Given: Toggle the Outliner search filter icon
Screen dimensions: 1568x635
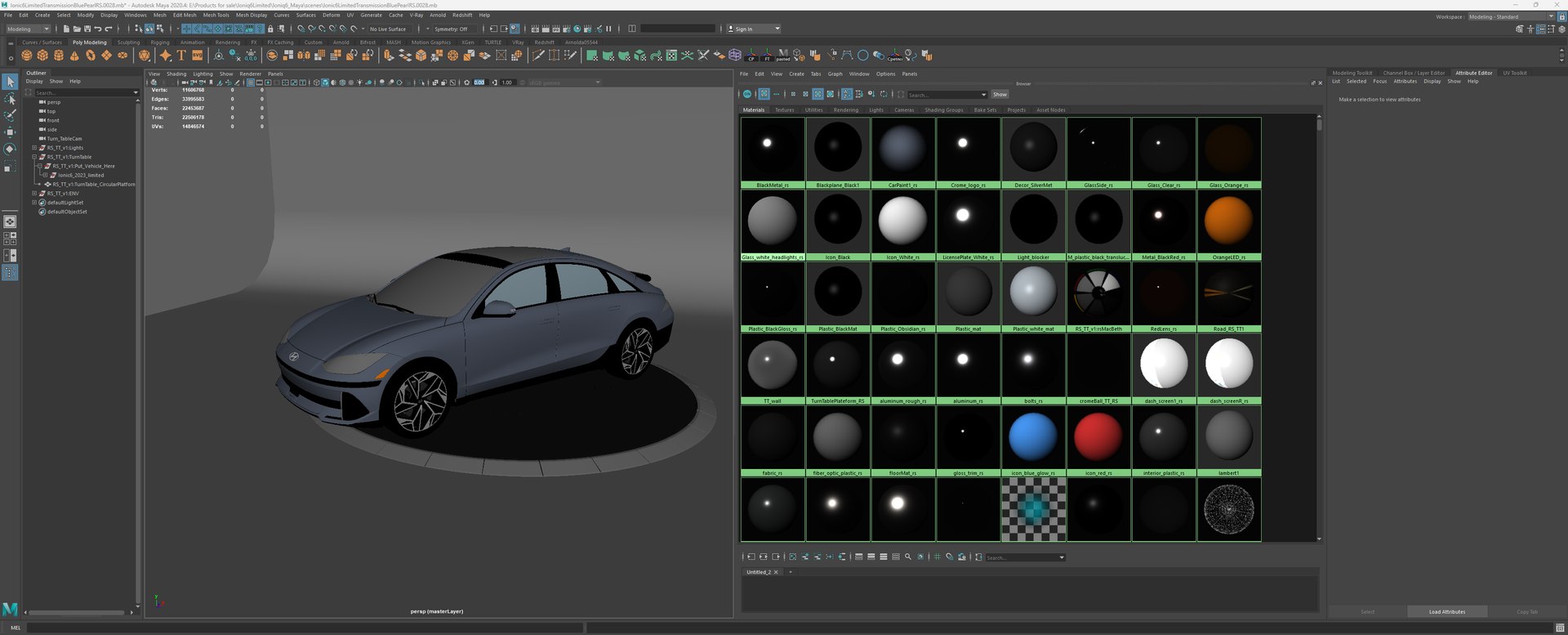Looking at the screenshot, I should pos(29,92).
